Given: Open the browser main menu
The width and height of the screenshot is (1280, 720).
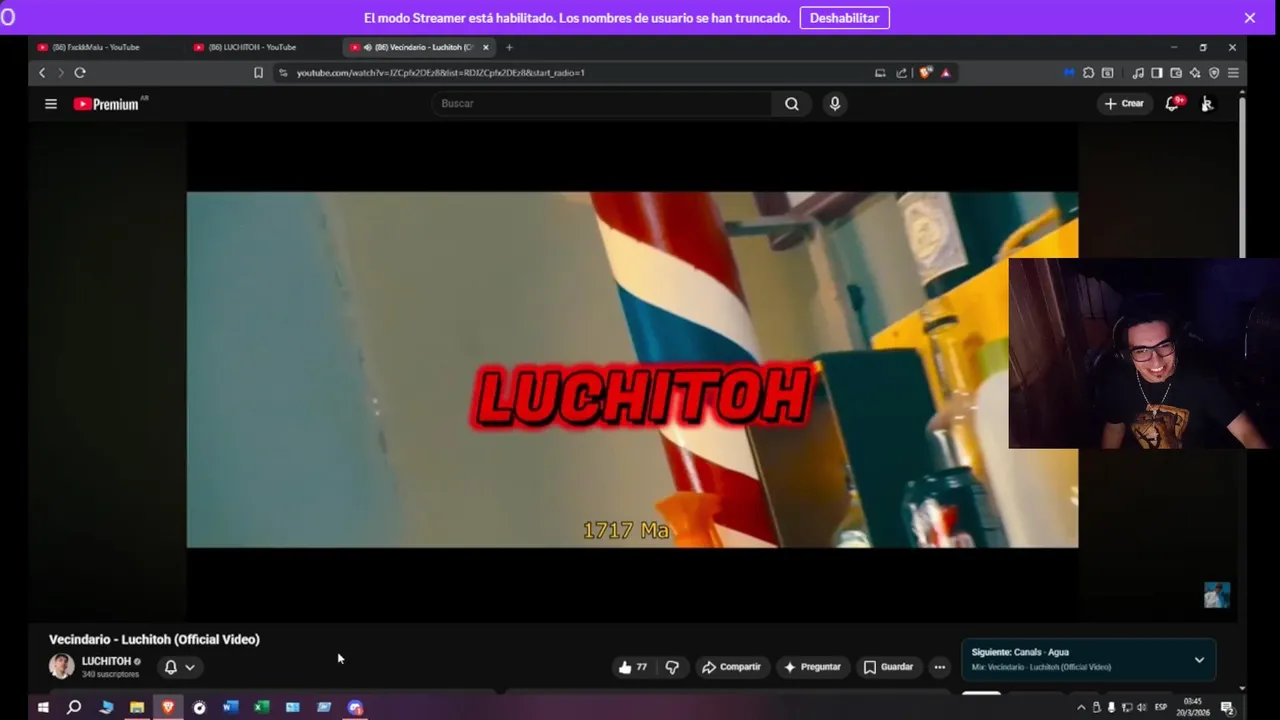Looking at the screenshot, I should tap(1233, 73).
